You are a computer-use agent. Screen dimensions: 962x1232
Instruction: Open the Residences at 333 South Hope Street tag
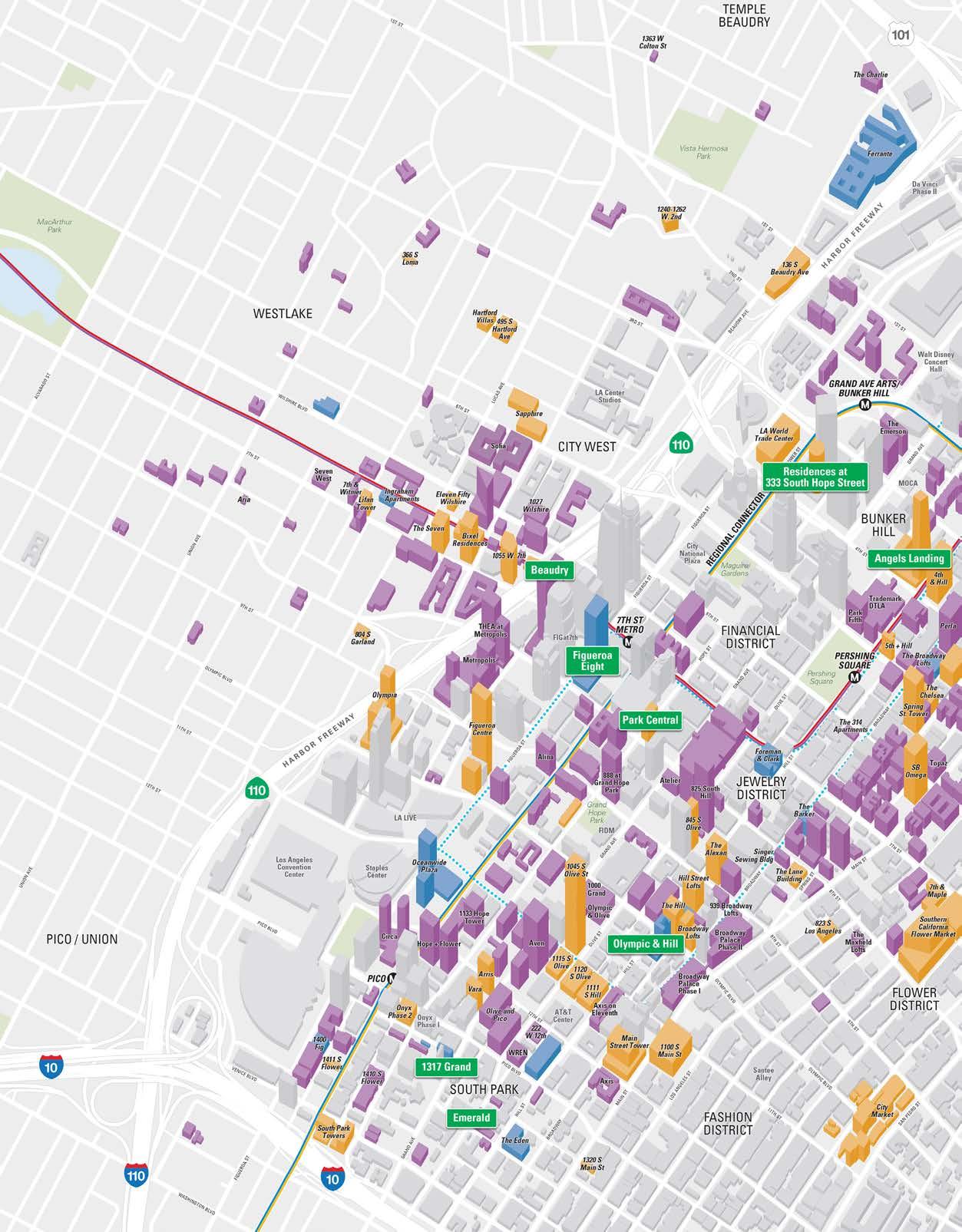coord(815,477)
